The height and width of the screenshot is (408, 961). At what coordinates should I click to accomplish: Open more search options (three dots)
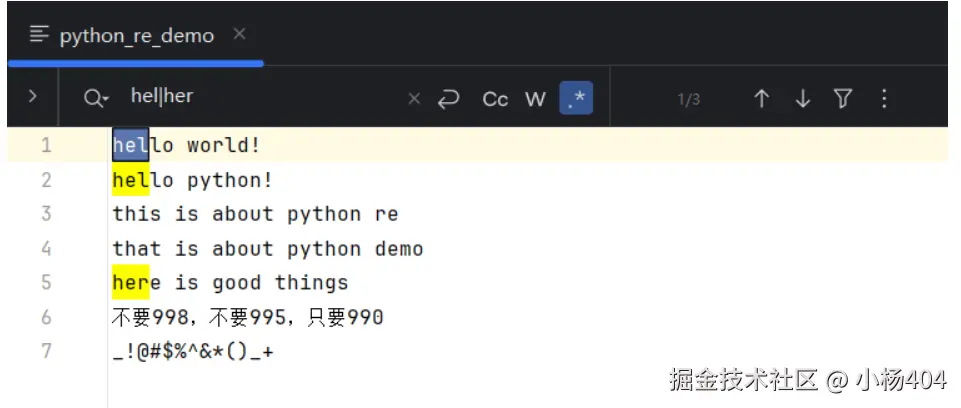pyautogui.click(x=884, y=98)
